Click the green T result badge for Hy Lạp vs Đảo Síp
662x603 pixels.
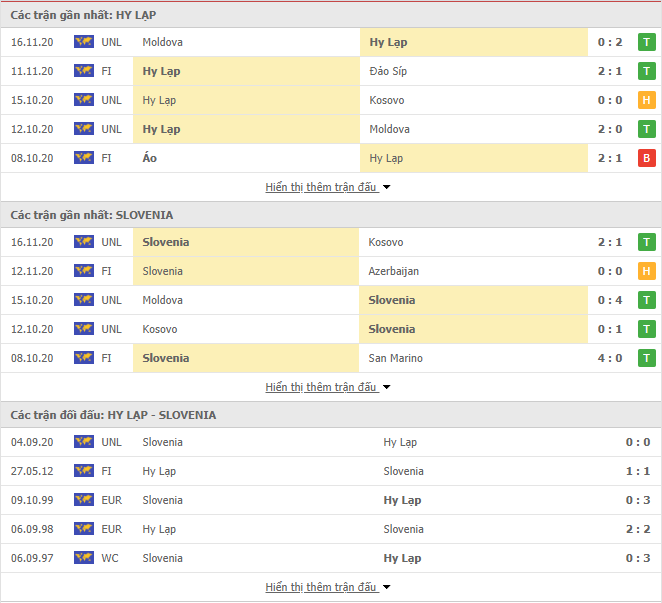646,71
